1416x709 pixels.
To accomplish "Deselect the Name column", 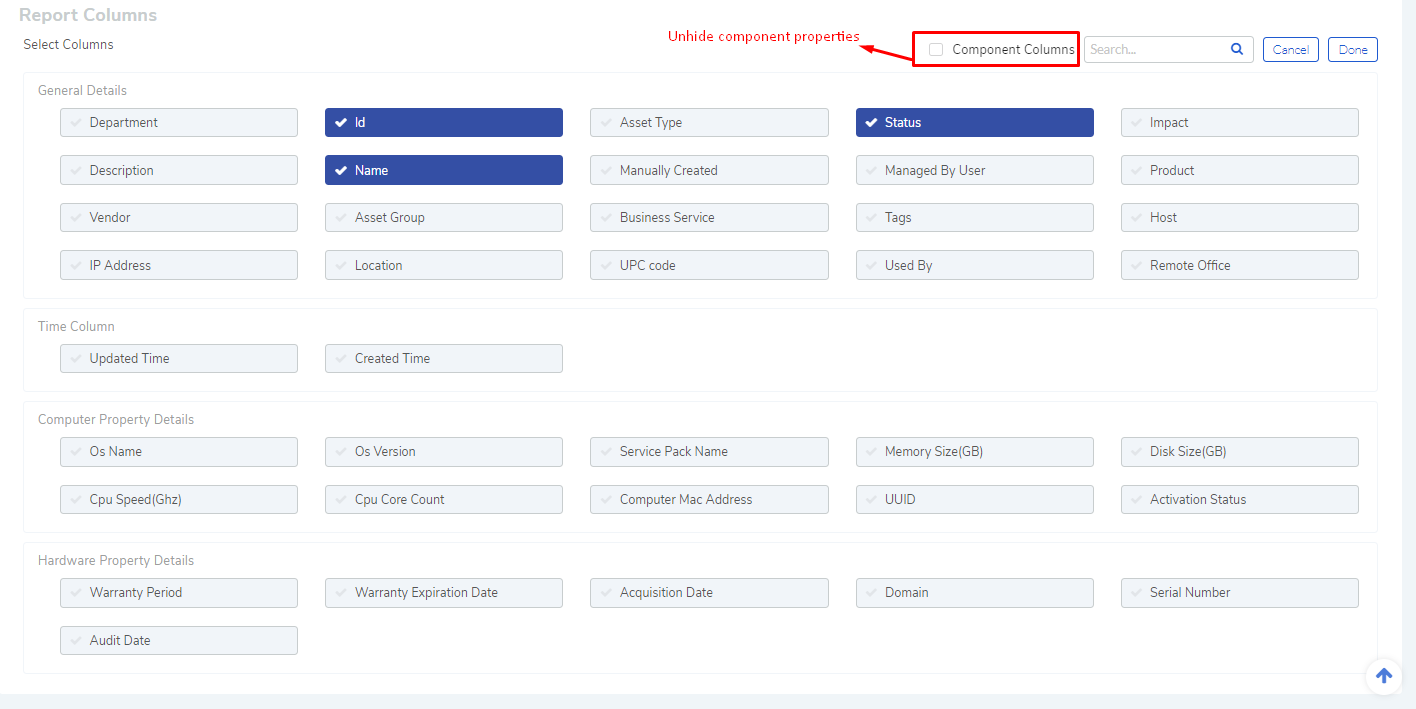I will 444,170.
